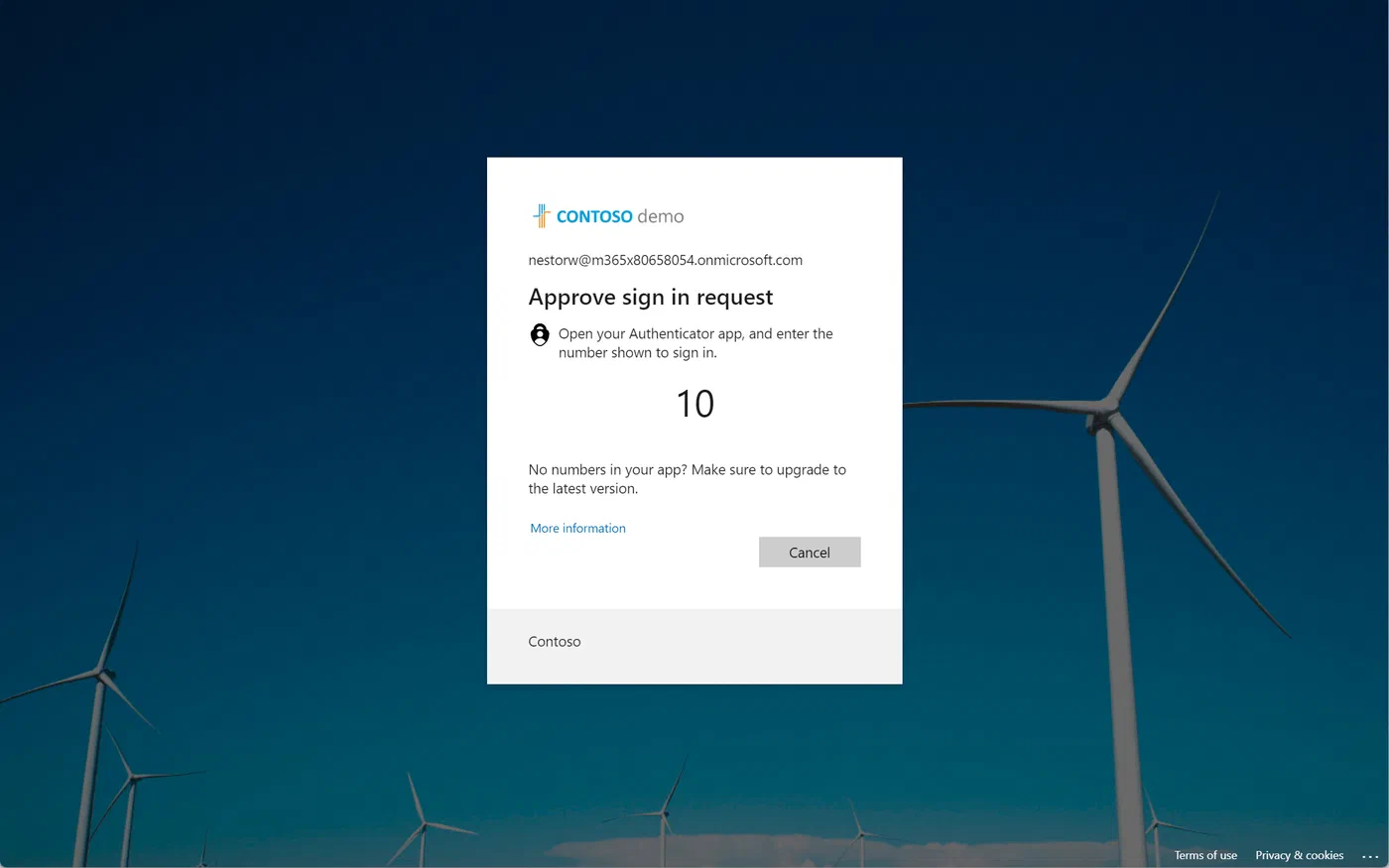Image resolution: width=1389 pixels, height=868 pixels.
Task: Click the 'No numbers in your app?' message
Action: (x=687, y=479)
